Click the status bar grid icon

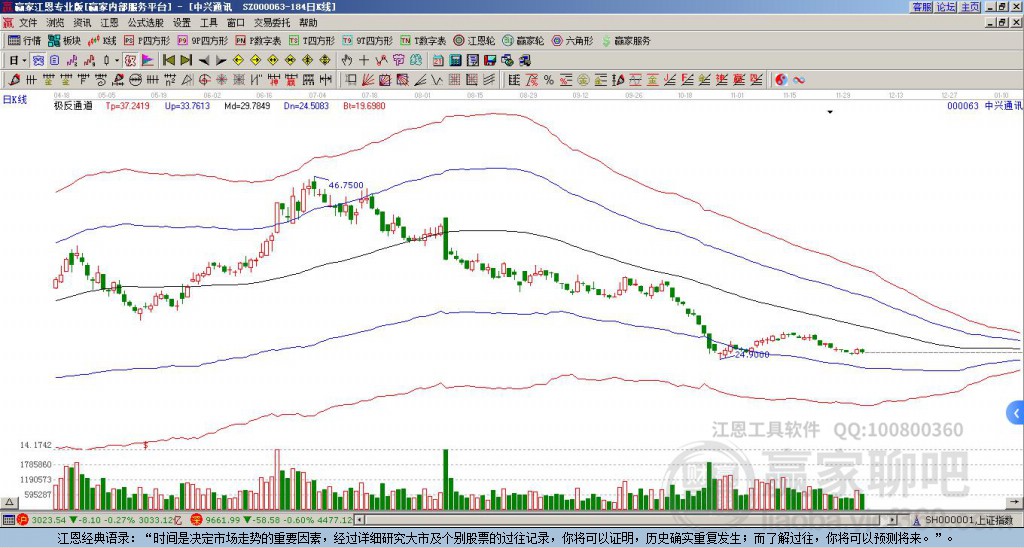[x=8, y=520]
